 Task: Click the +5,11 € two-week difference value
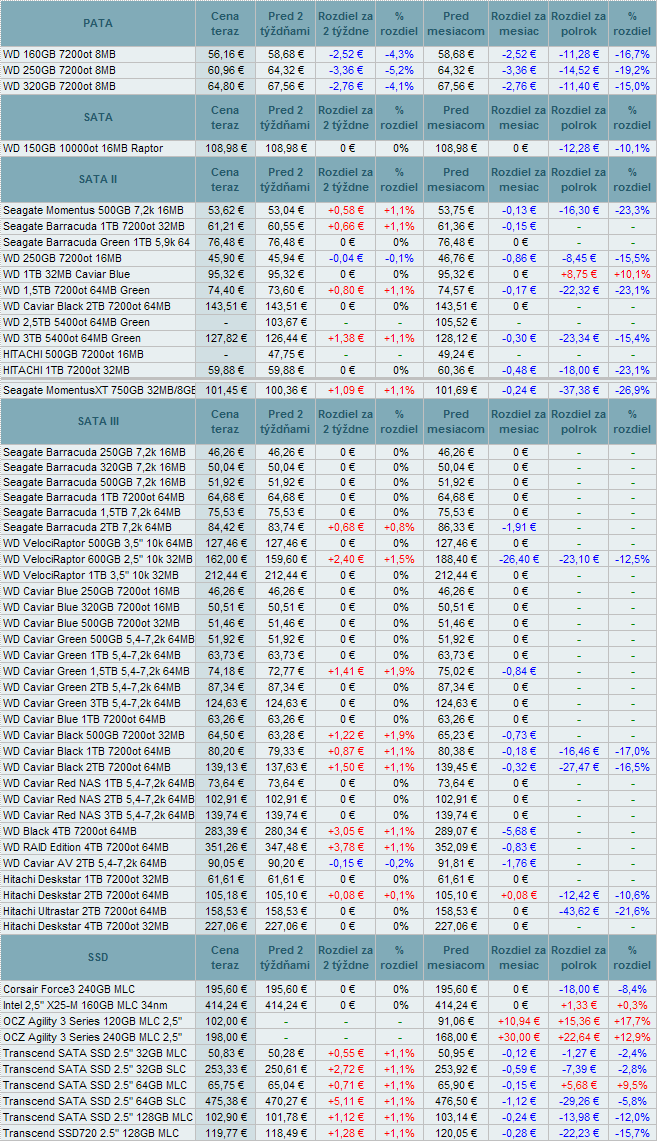point(346,1101)
